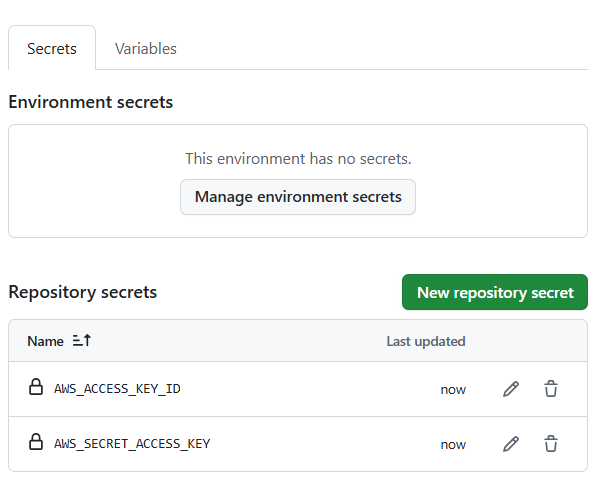Click the 'now' timestamp for AWS_SECRET_ACCESS_KEY
This screenshot has height=501, width=606.
(453, 445)
